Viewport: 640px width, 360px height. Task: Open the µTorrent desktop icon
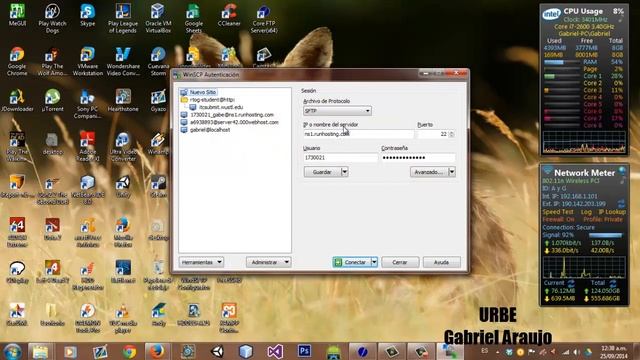52,100
